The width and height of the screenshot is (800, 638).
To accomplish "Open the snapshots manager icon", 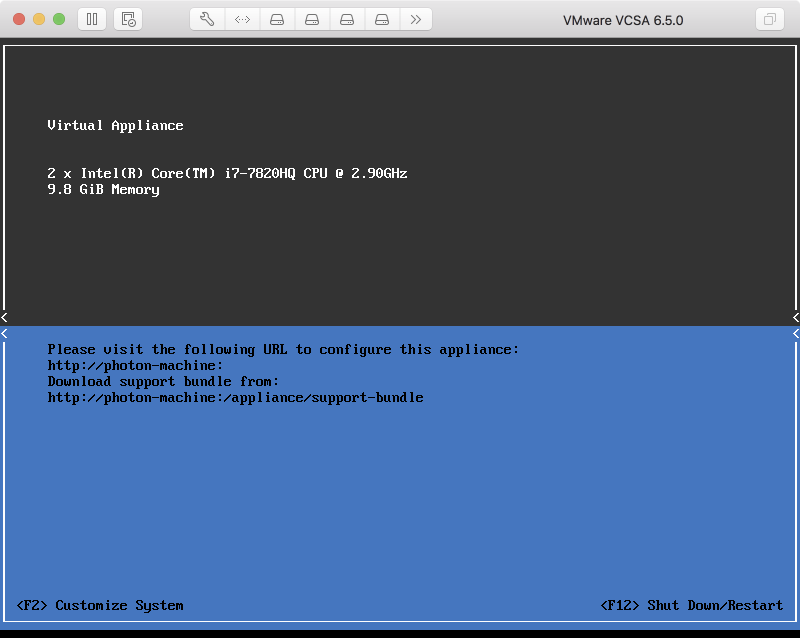I will tap(127, 19).
